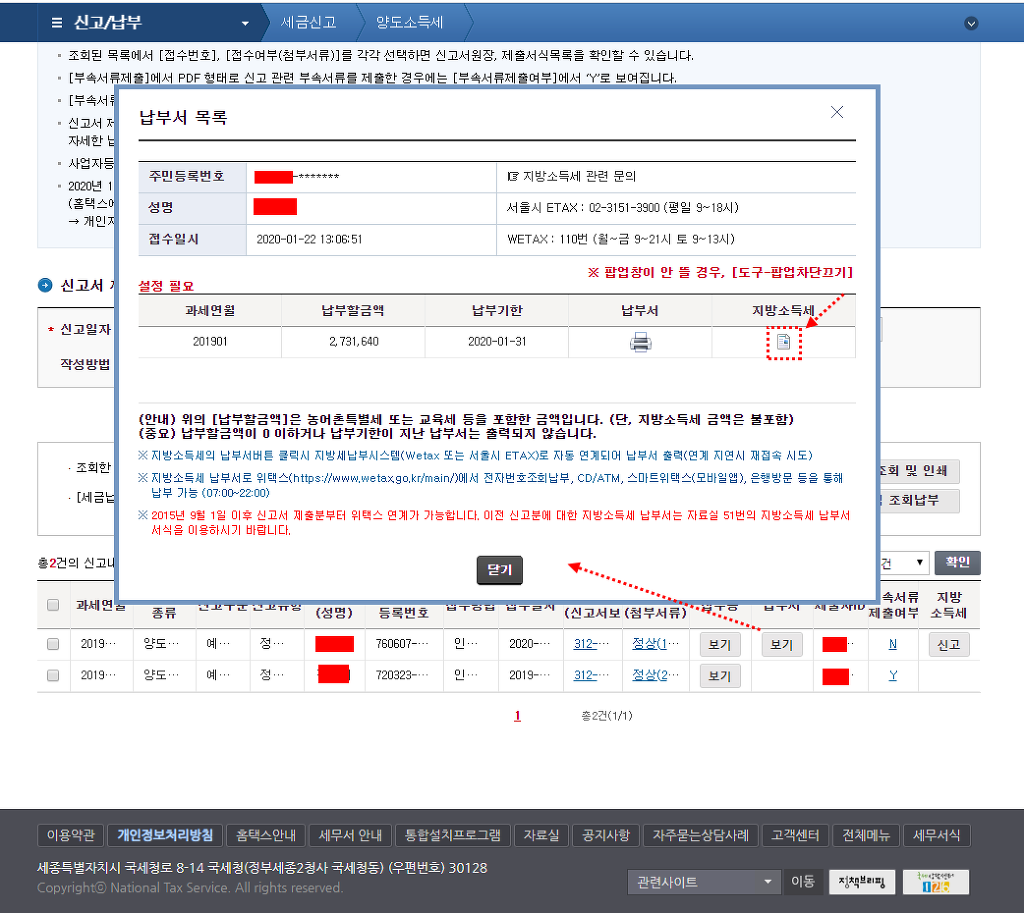Expand the round chevron at header right
The image size is (1024, 913).
tap(971, 24)
